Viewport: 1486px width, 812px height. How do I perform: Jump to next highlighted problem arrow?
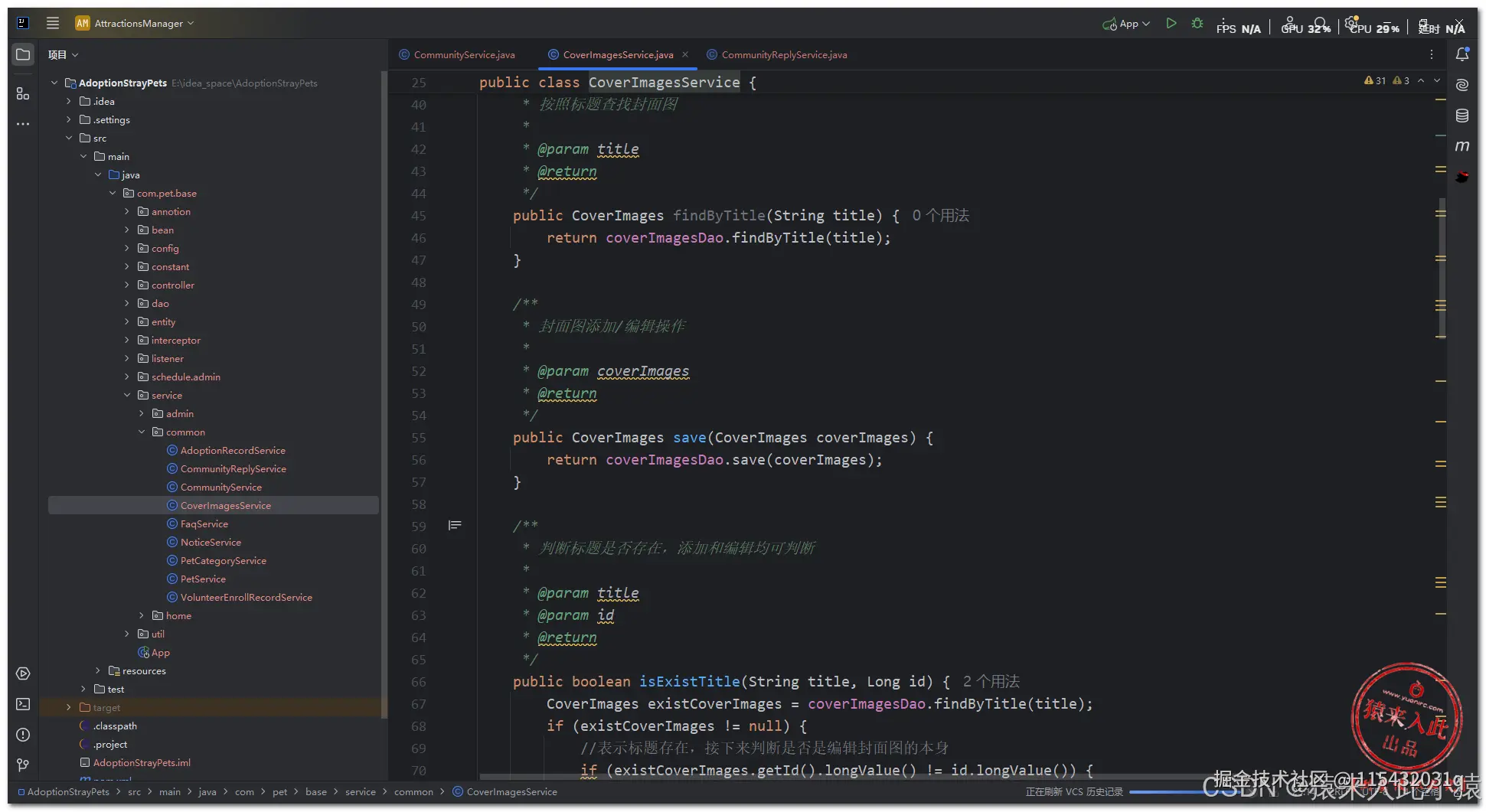[1437, 80]
